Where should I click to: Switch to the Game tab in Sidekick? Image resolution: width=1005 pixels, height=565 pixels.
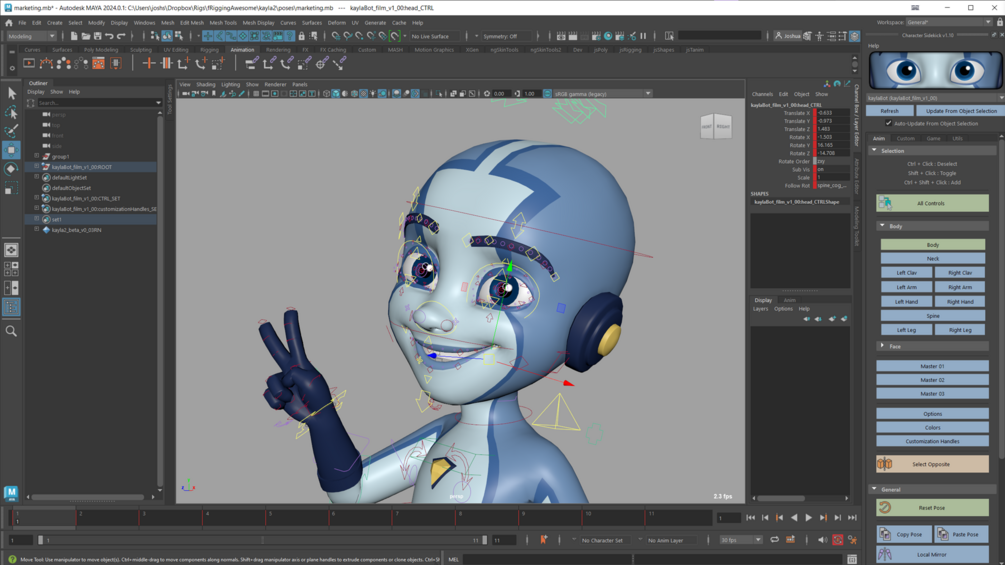(933, 138)
